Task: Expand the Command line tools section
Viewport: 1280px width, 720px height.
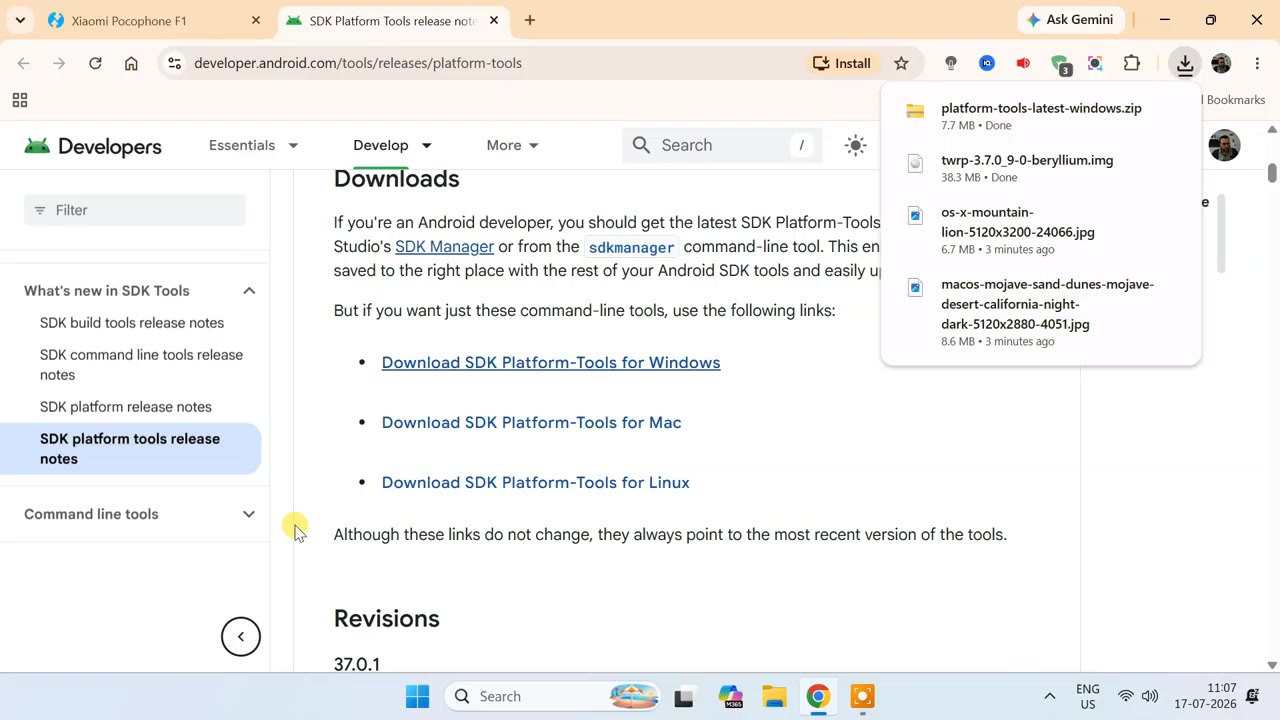Action: pos(249,514)
